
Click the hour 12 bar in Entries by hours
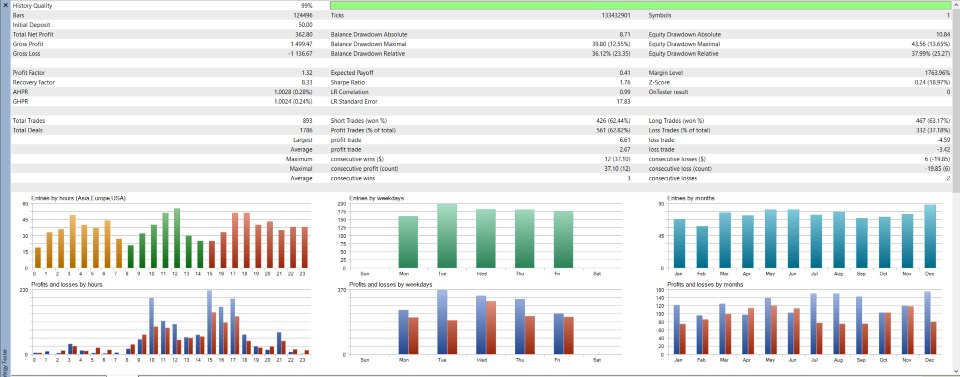click(177, 238)
